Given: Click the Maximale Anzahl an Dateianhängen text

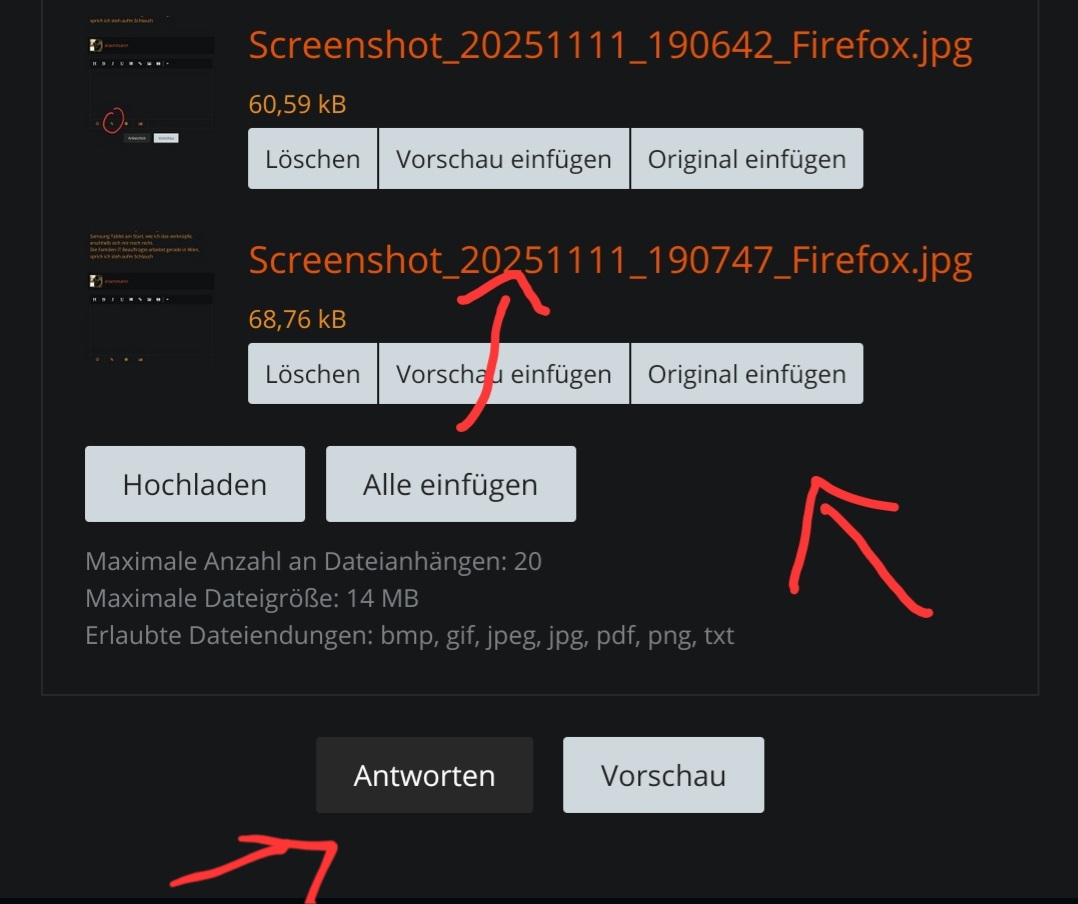Looking at the screenshot, I should coord(314,562).
